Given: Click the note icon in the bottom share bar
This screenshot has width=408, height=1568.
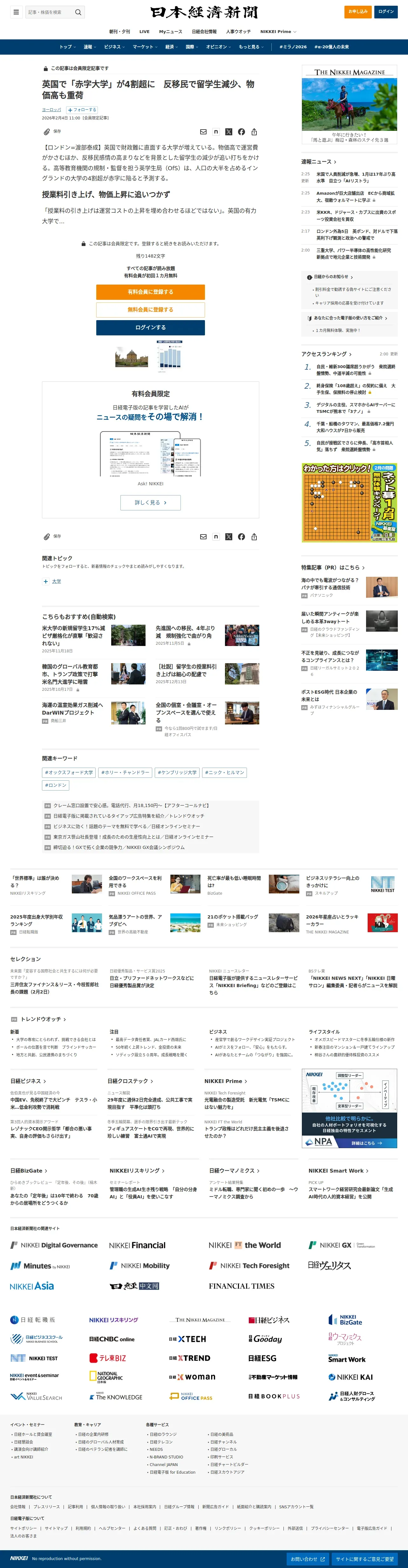Looking at the screenshot, I should [215, 536].
